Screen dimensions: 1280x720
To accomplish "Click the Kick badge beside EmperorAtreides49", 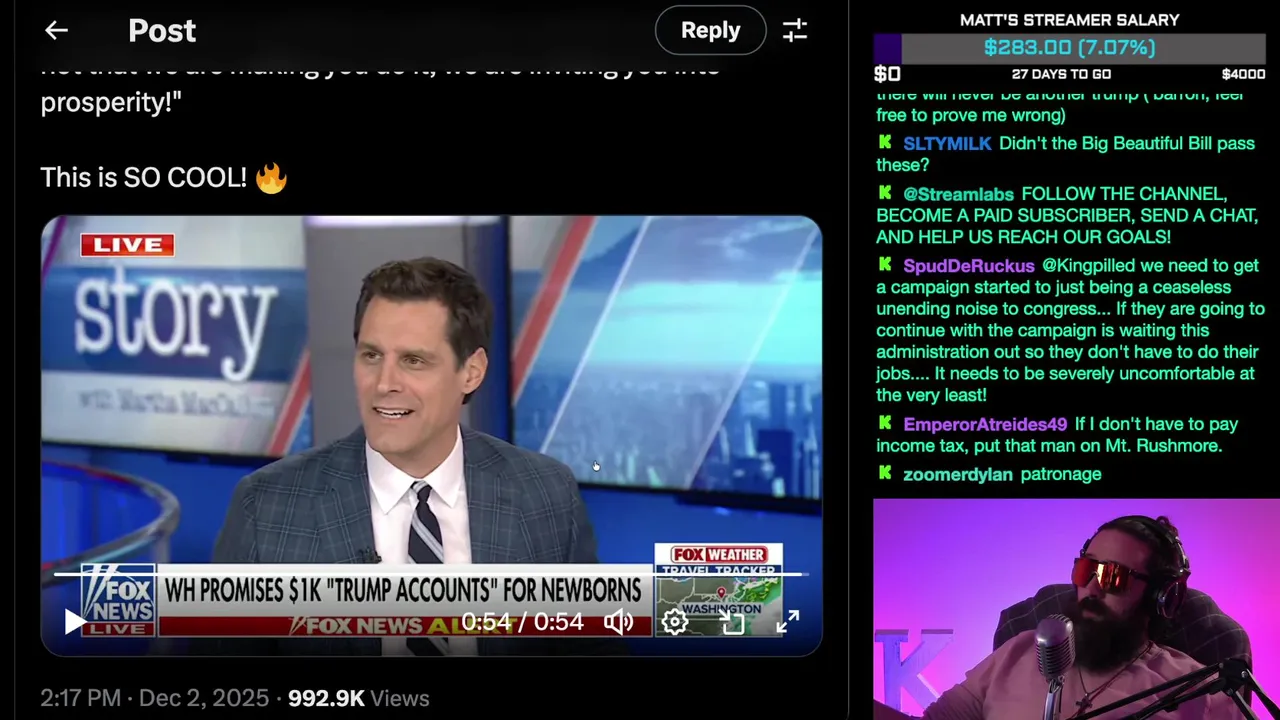I will (885, 423).
